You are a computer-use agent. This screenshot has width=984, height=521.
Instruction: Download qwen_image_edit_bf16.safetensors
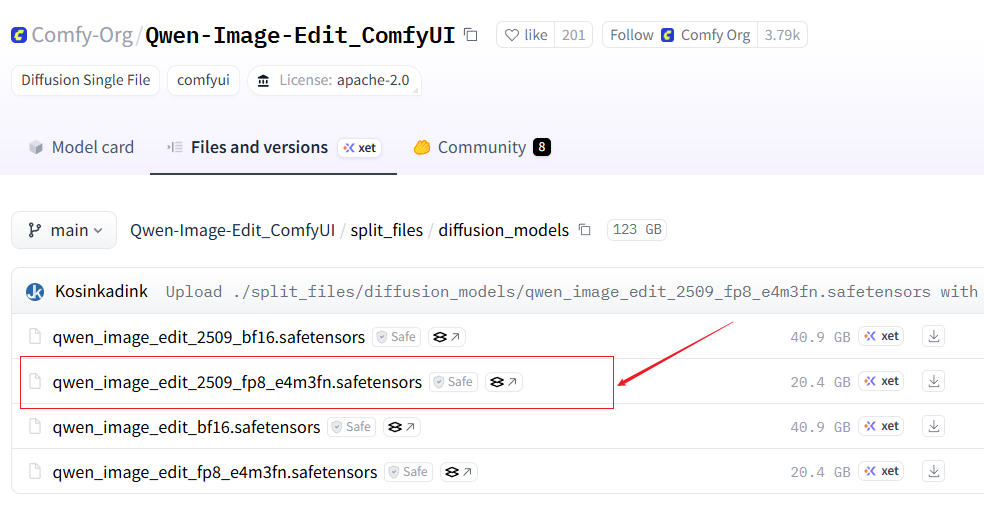click(x=934, y=426)
